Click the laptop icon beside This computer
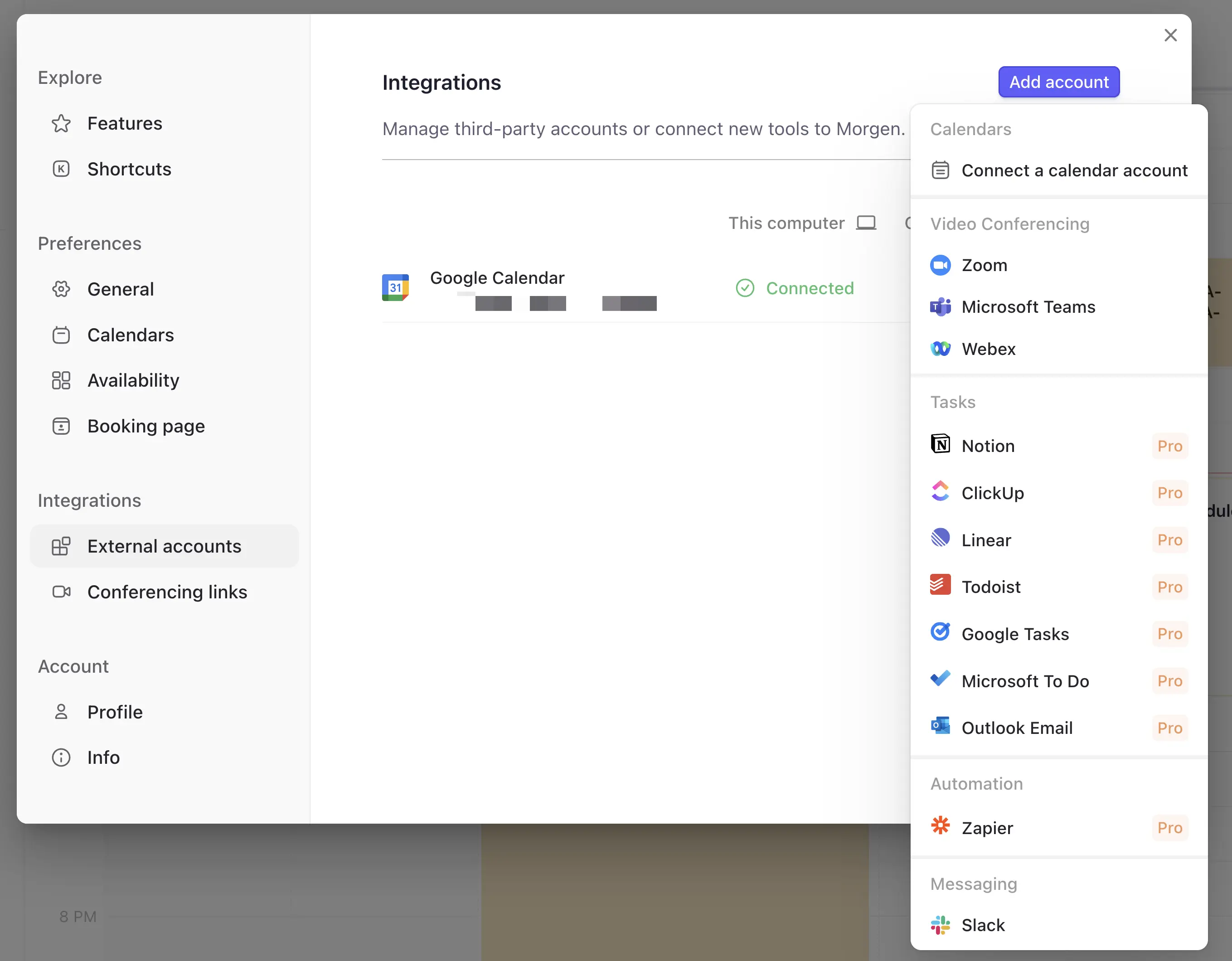Image resolution: width=1232 pixels, height=961 pixels. tap(867, 223)
